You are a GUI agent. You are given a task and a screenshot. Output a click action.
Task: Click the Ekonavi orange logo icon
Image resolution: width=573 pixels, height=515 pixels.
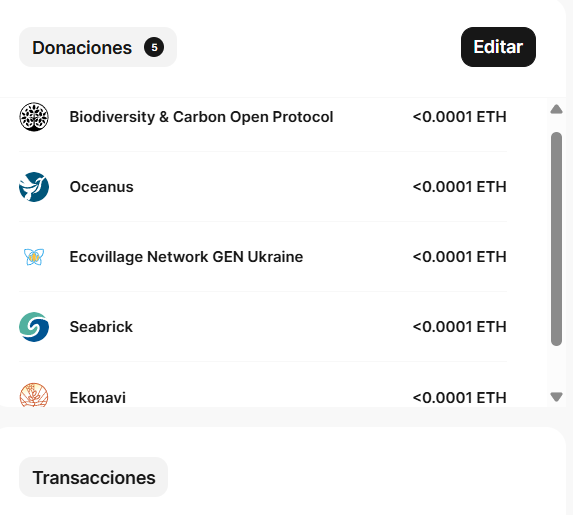(34, 395)
